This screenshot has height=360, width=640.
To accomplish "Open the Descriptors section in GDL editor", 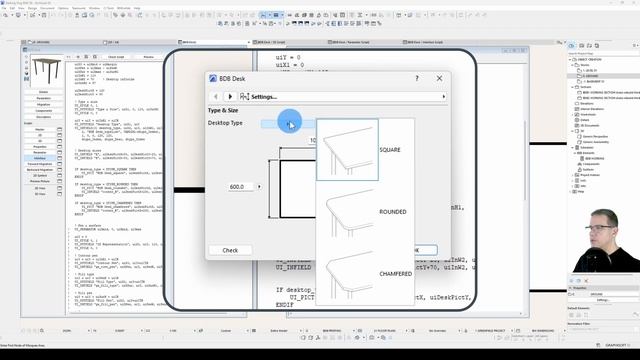I will [x=44, y=117].
